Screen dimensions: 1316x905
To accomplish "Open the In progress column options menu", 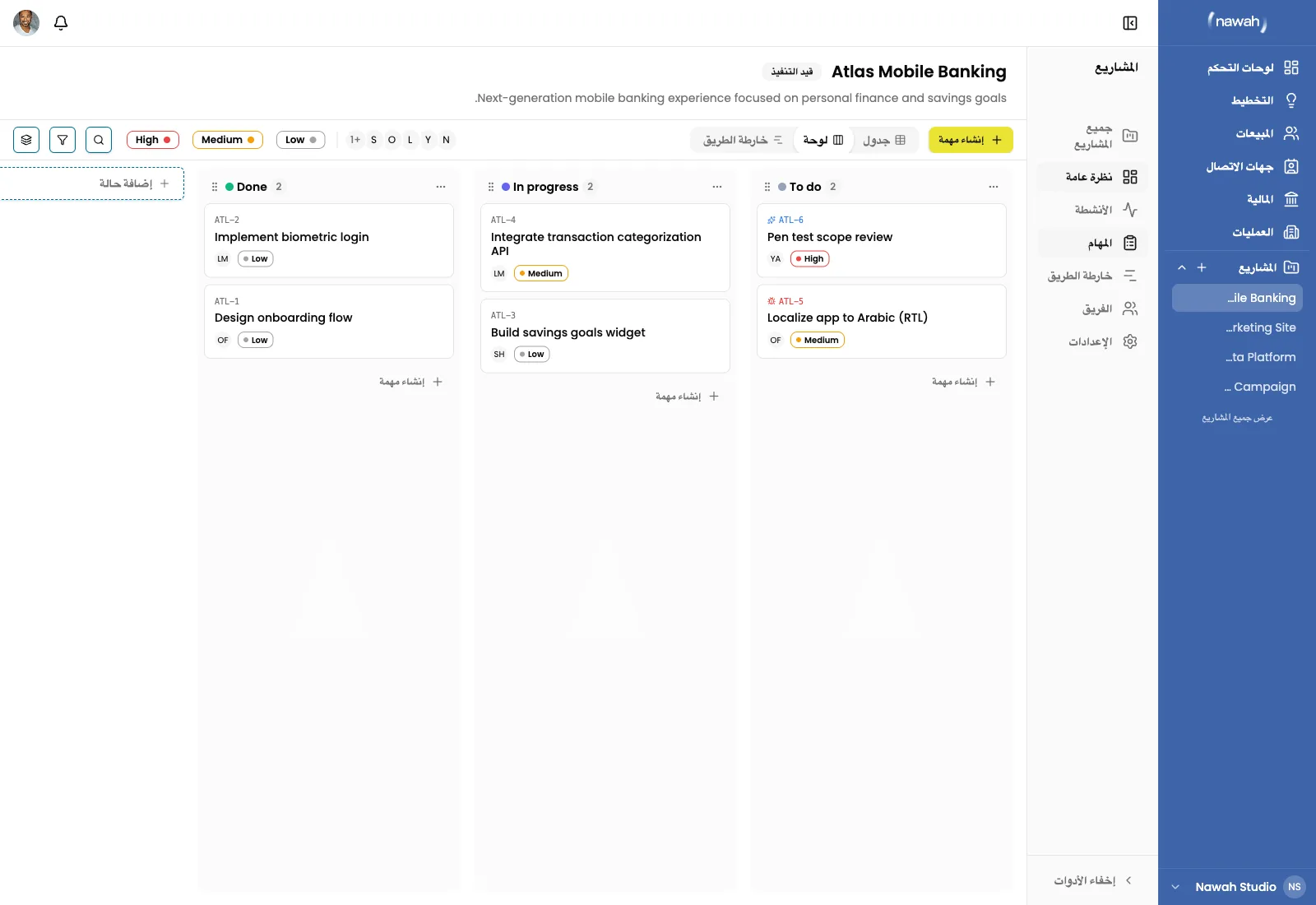I will (x=717, y=187).
